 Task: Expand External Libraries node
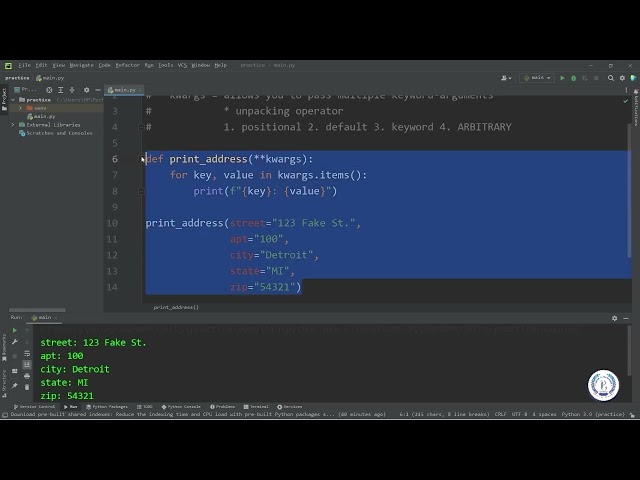(13, 125)
